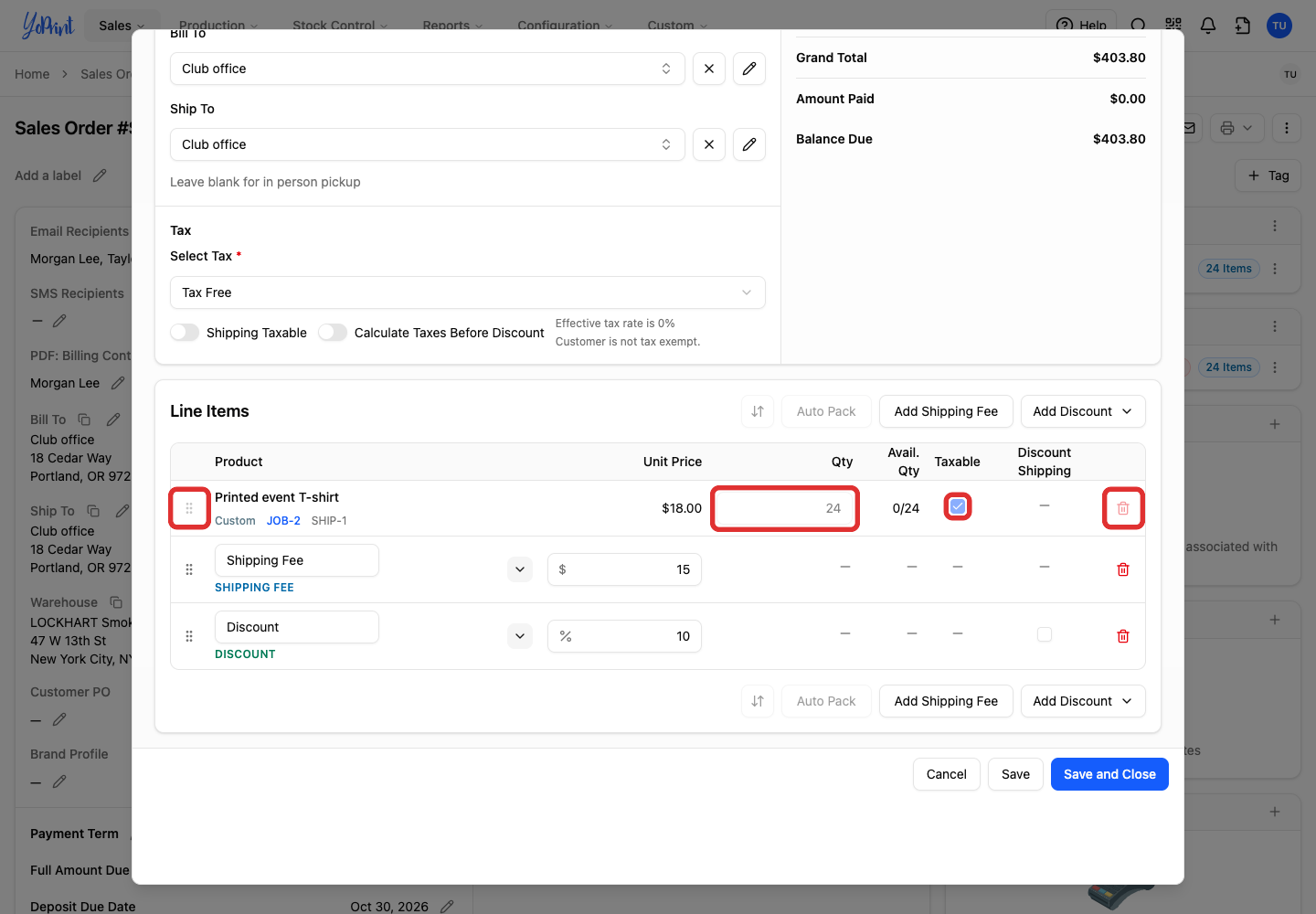The width and height of the screenshot is (1316, 914).
Task: Click the Tag button on order page
Action: [1268, 175]
